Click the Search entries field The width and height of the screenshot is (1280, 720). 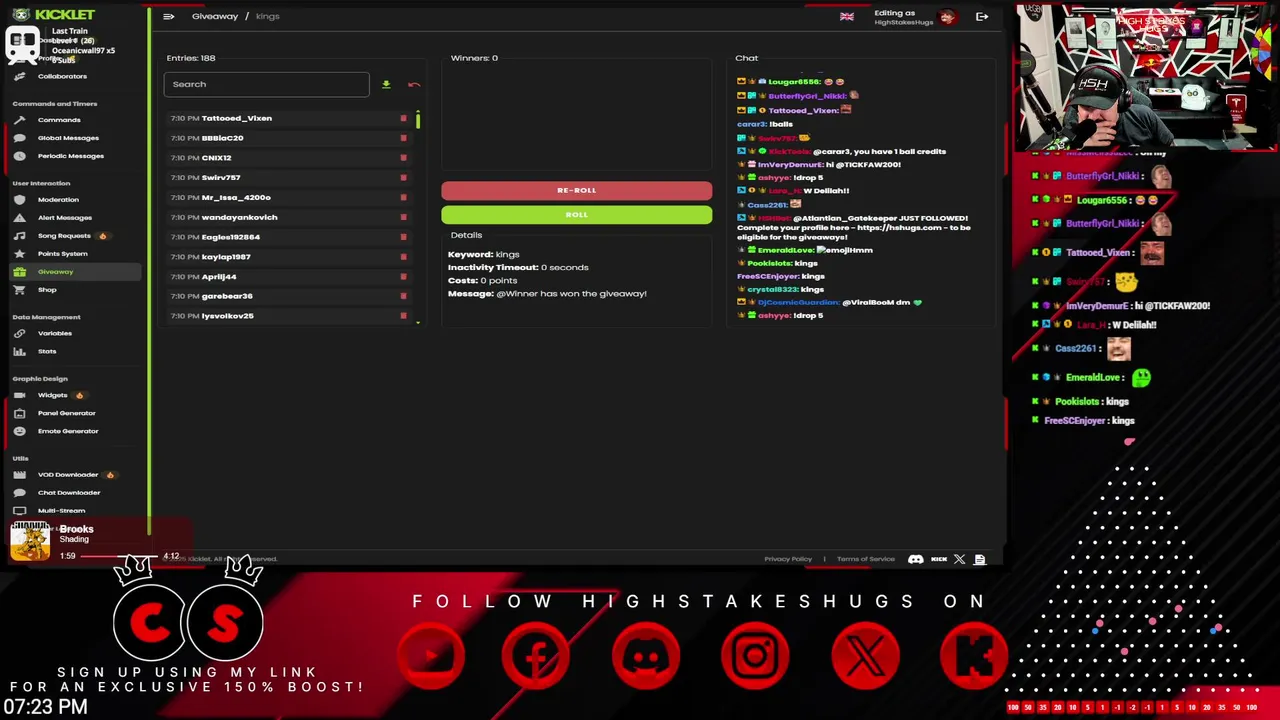point(266,84)
